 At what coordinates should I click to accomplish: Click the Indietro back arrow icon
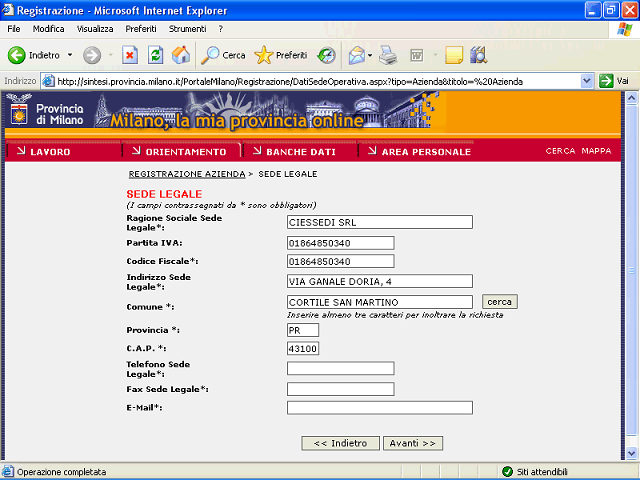pyautogui.click(x=17, y=55)
